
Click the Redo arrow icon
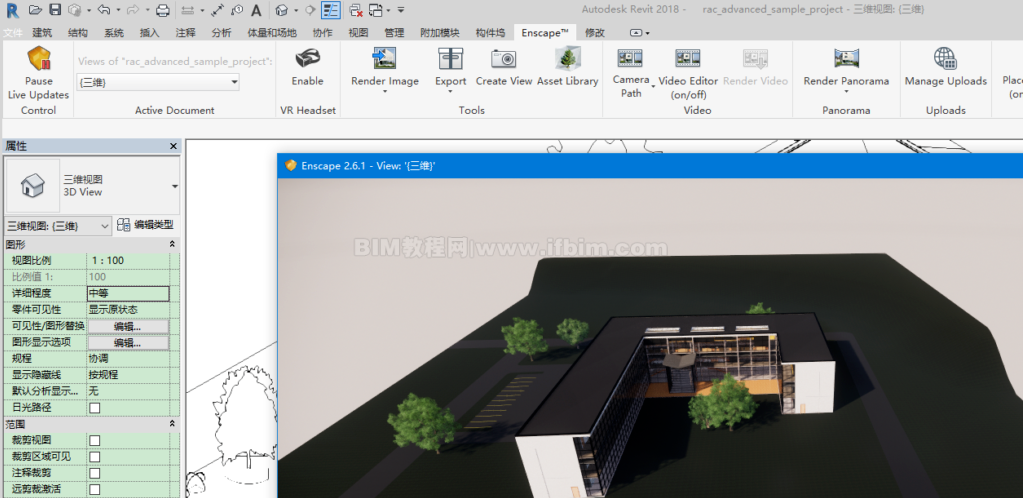pos(132,10)
